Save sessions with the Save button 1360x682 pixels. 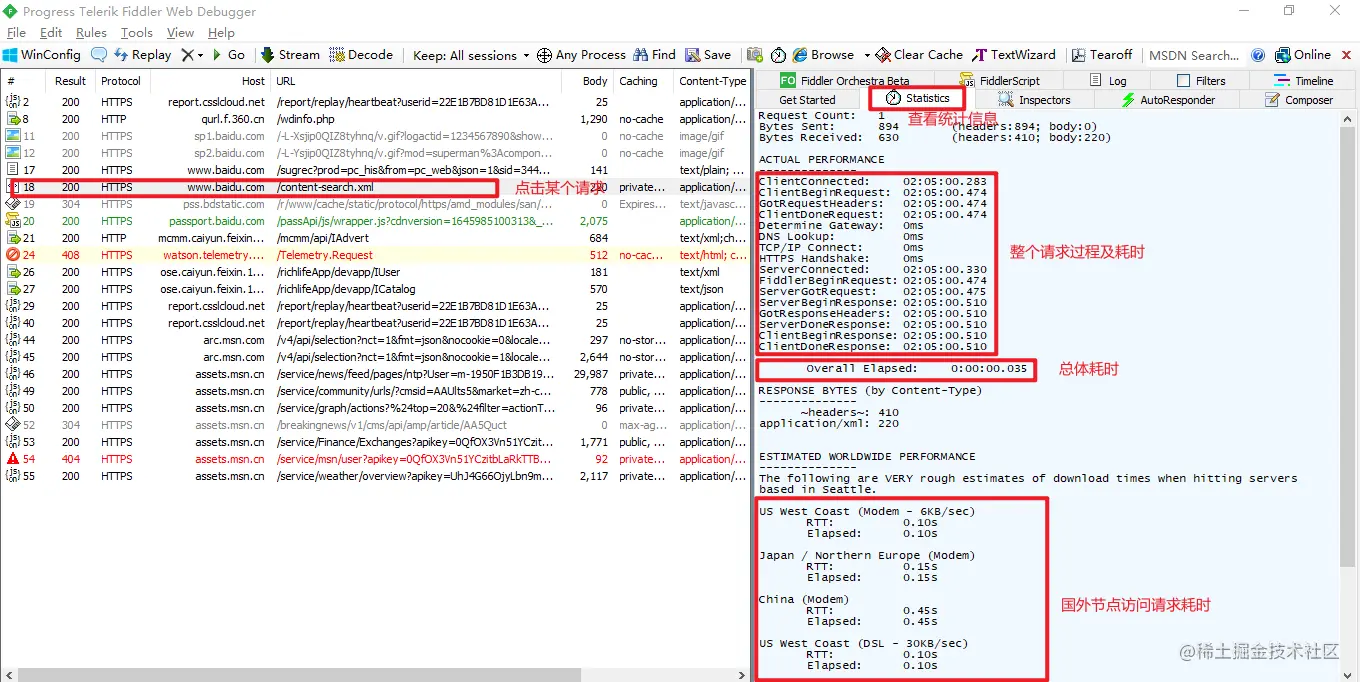pyautogui.click(x=707, y=55)
